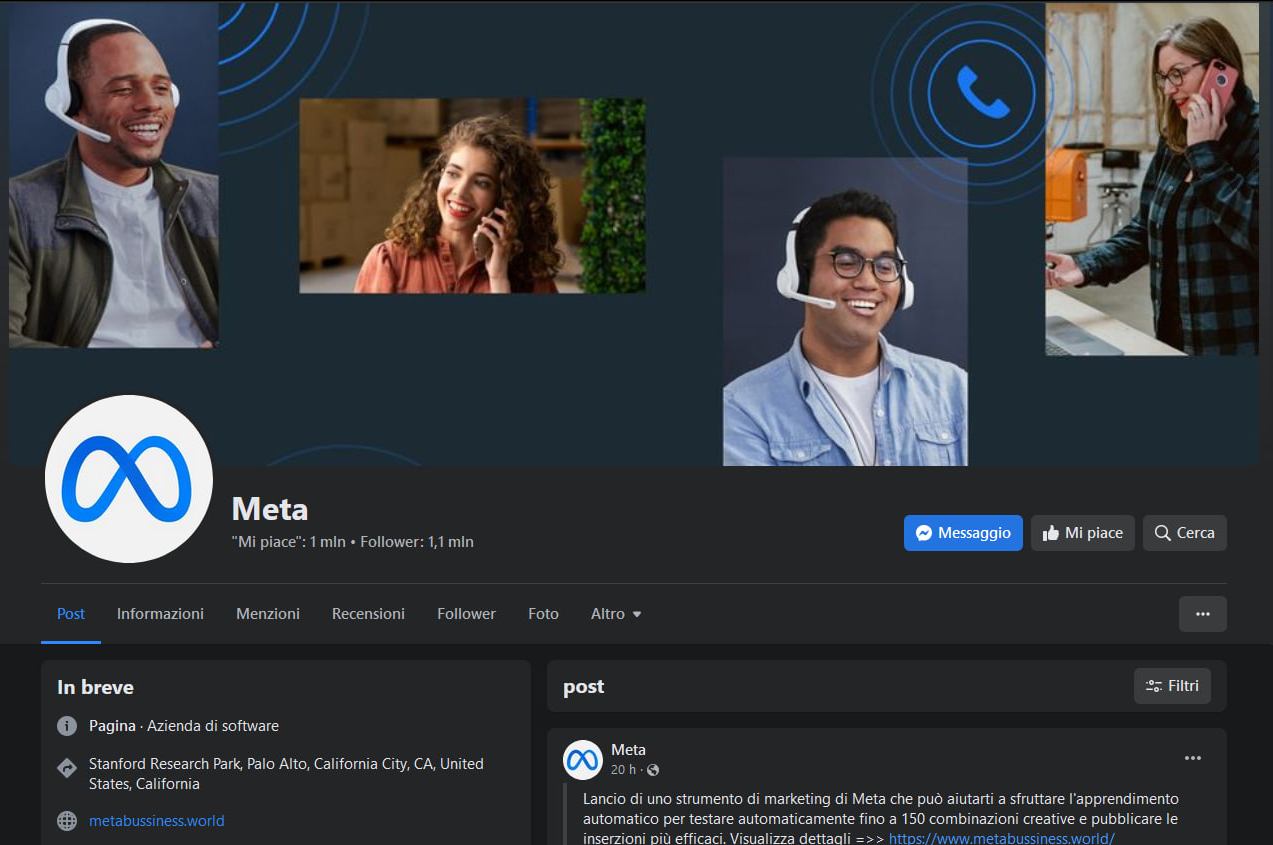Click the globe icon beside metabussiness.world
1273x845 pixels.
(67, 821)
